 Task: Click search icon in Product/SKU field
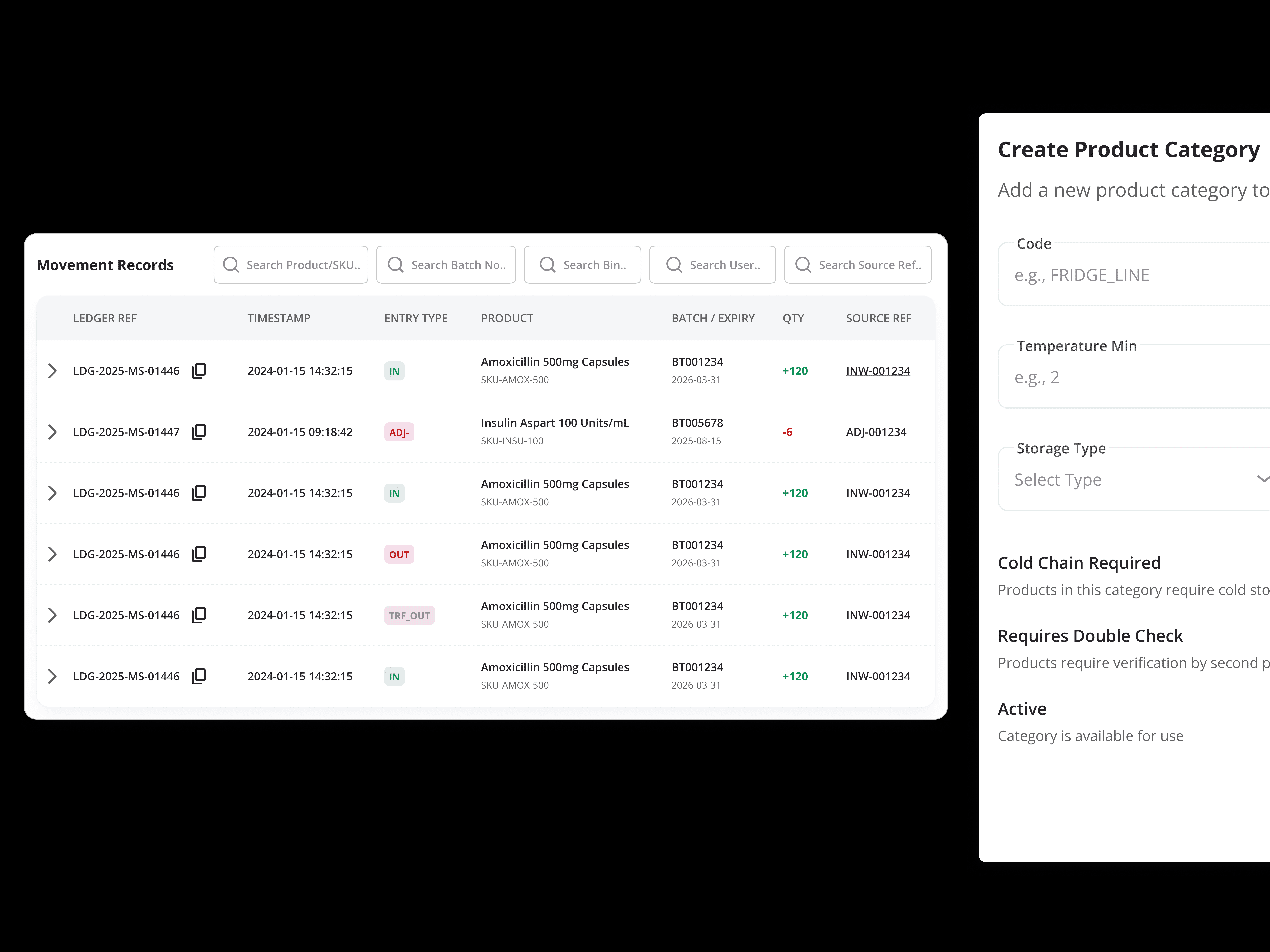point(231,265)
